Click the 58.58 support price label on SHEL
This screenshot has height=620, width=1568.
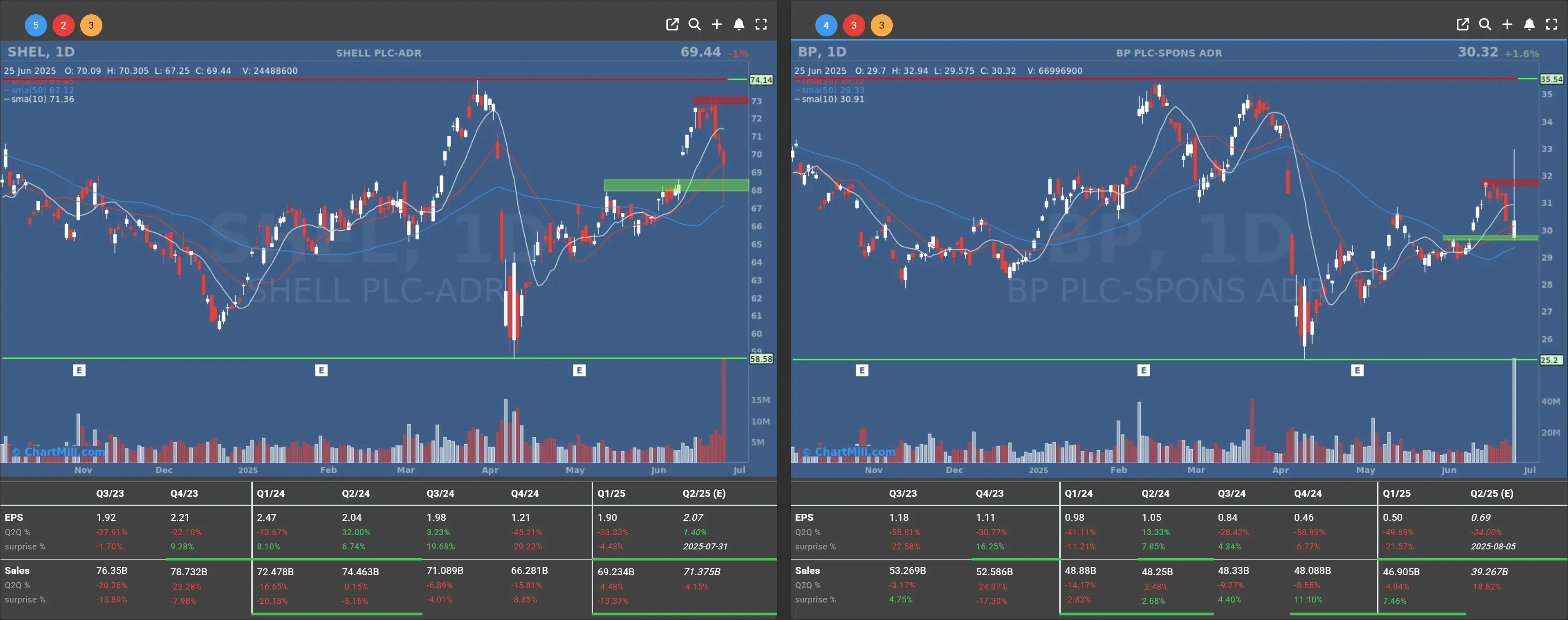(761, 359)
